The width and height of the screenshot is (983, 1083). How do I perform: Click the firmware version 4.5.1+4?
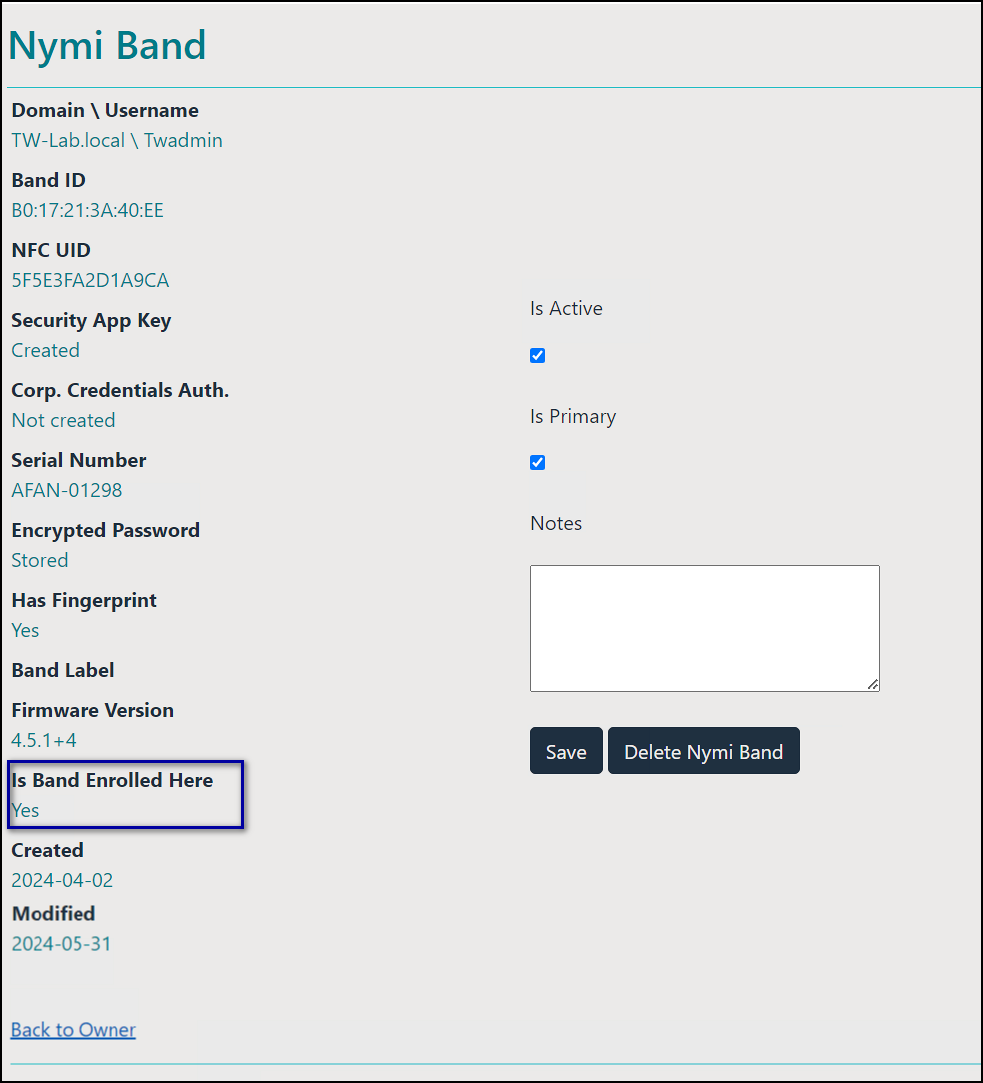44,740
